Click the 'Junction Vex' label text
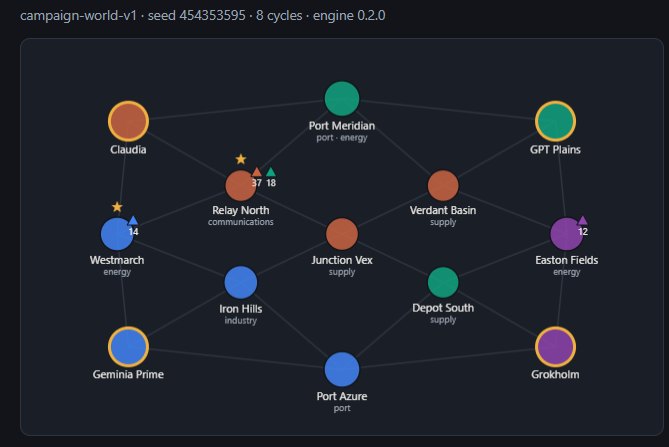The image size is (669, 447). tap(342, 260)
